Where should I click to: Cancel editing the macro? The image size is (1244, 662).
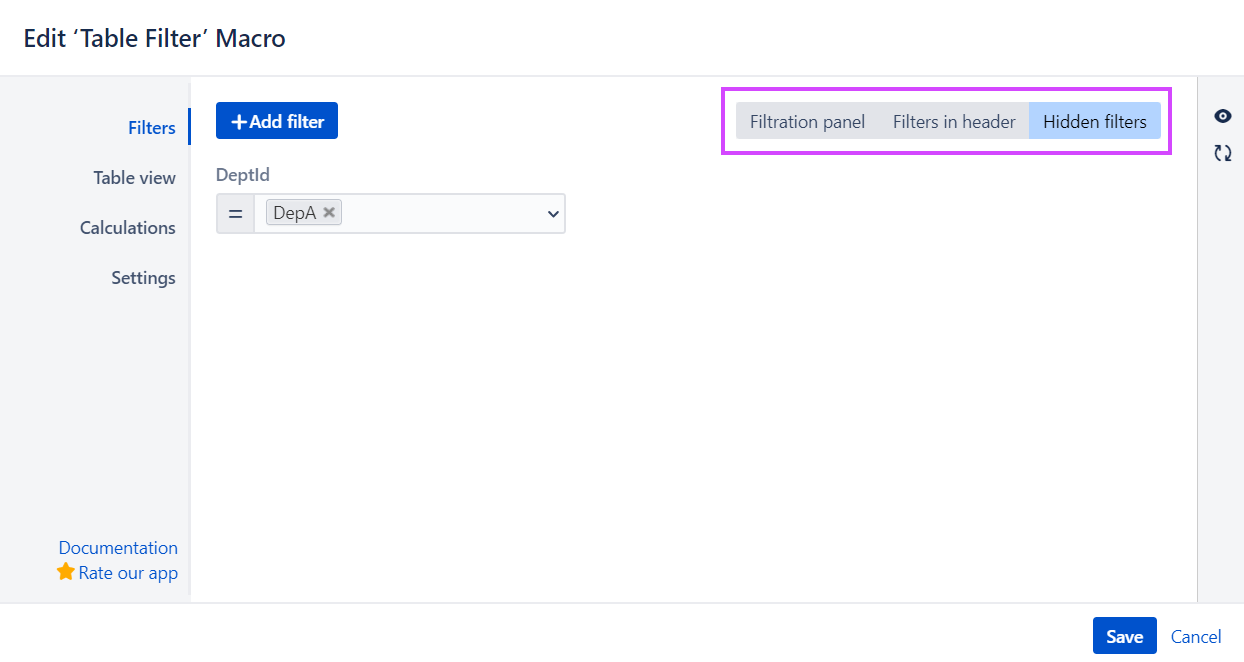pos(1196,636)
